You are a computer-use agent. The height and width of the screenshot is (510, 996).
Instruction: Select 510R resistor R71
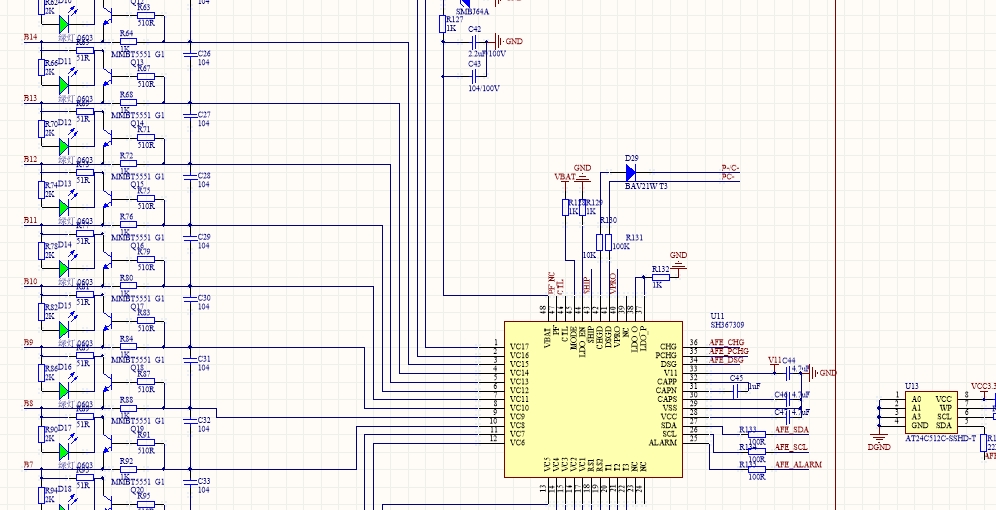[x=146, y=138]
